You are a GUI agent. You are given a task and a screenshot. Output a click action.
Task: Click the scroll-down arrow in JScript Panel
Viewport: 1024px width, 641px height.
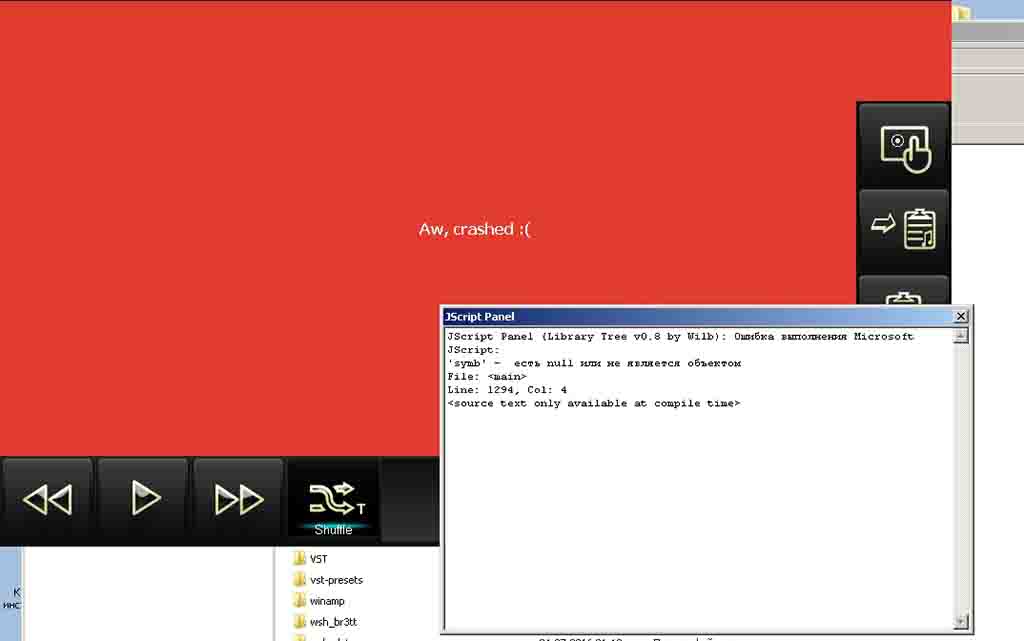[x=961, y=621]
